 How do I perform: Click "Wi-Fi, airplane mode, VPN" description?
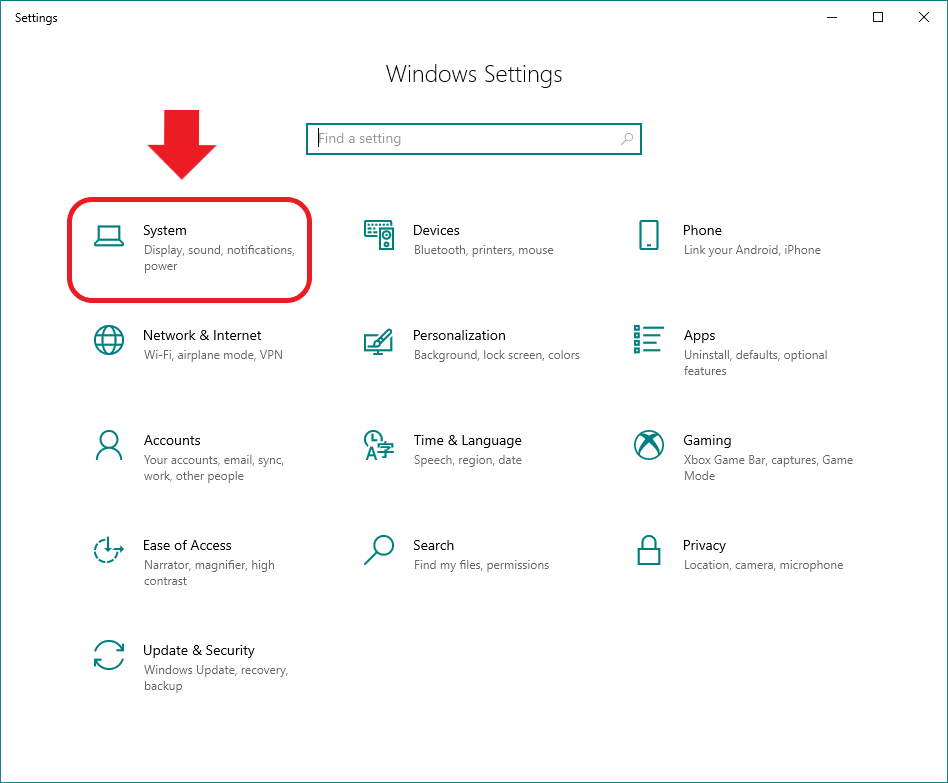pos(213,355)
